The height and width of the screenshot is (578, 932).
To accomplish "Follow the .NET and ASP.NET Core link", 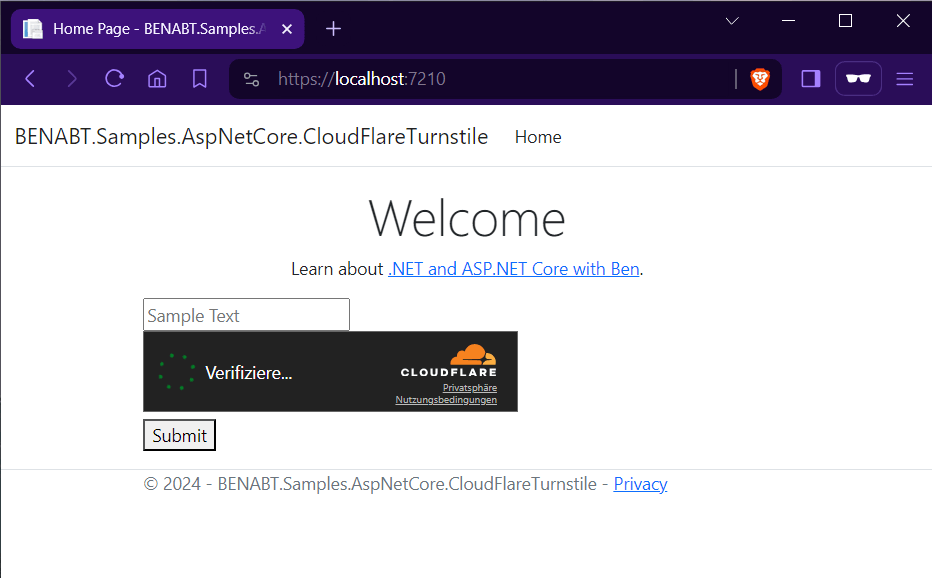I will pyautogui.click(x=513, y=269).
